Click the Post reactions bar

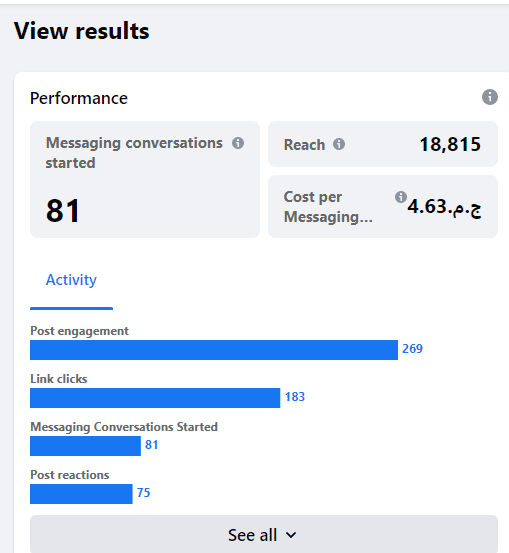click(81, 494)
